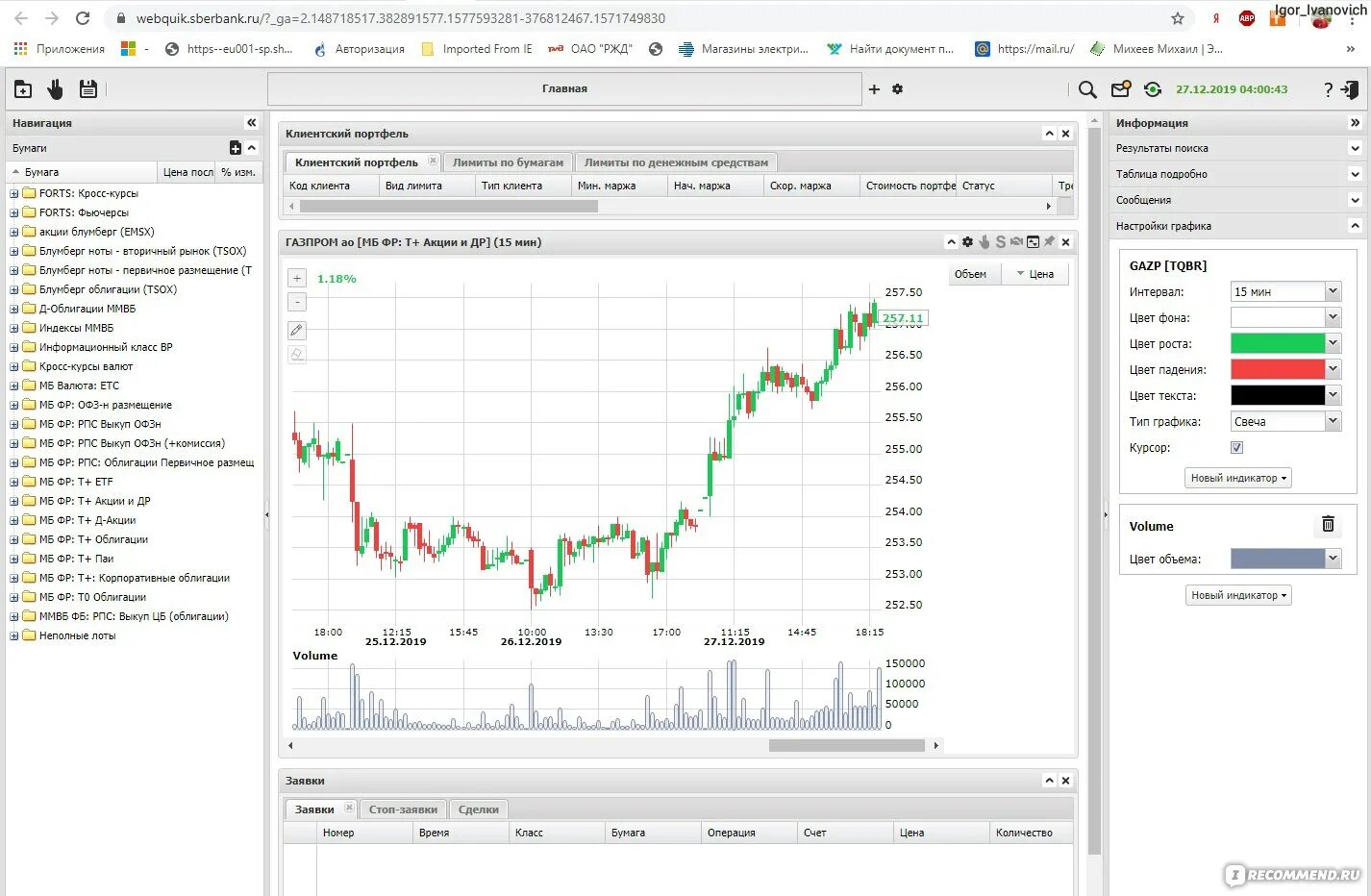Open help question mark icon

pyautogui.click(x=1328, y=89)
